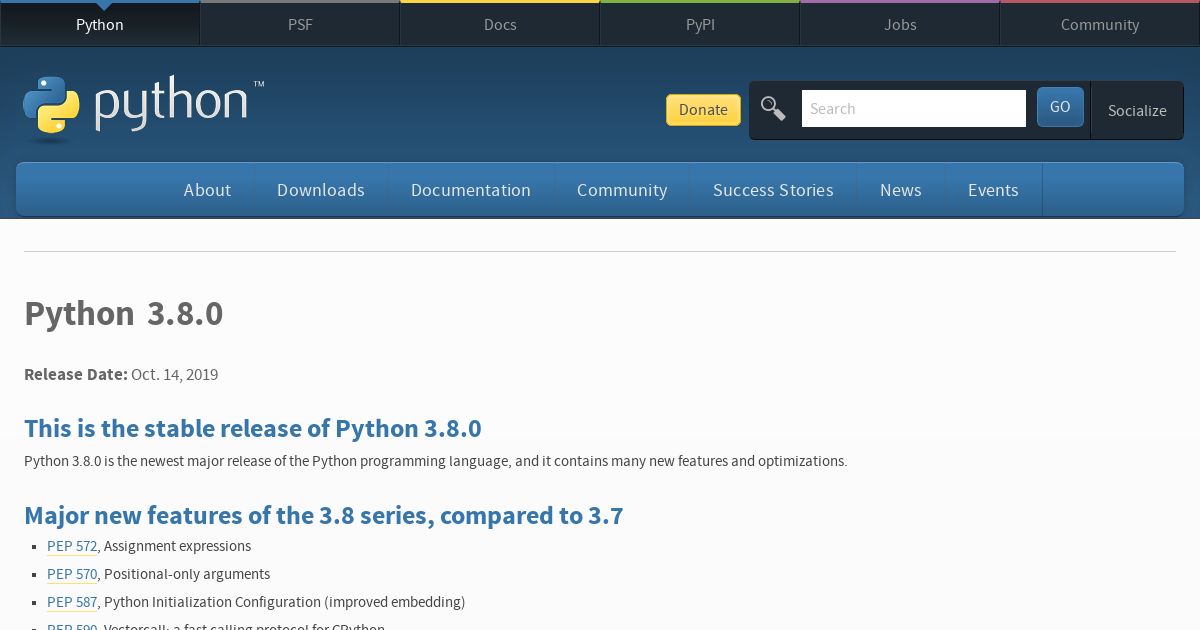Follow the PEP 587 link

click(72, 602)
